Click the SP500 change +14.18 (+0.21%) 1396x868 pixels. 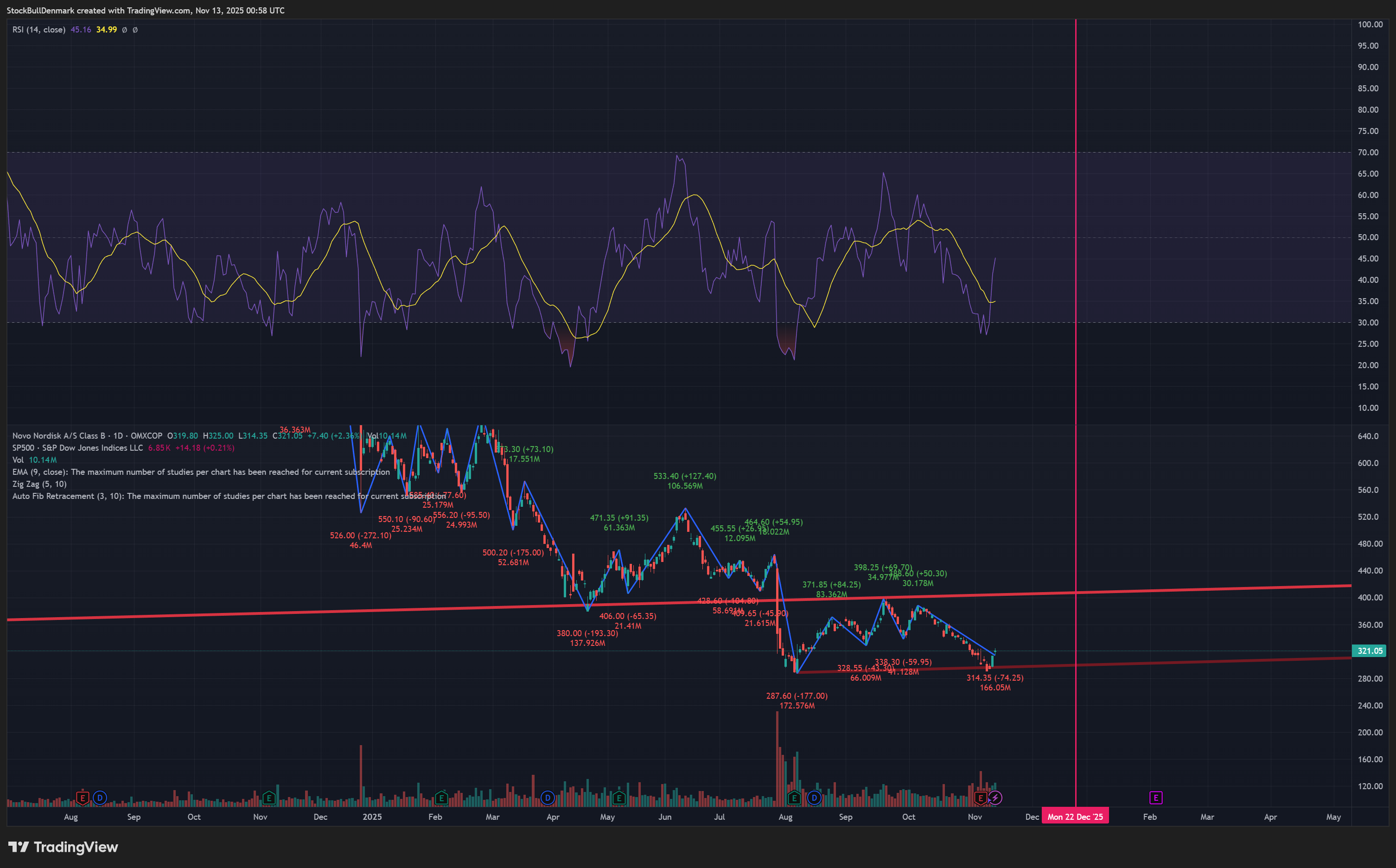[x=204, y=448]
